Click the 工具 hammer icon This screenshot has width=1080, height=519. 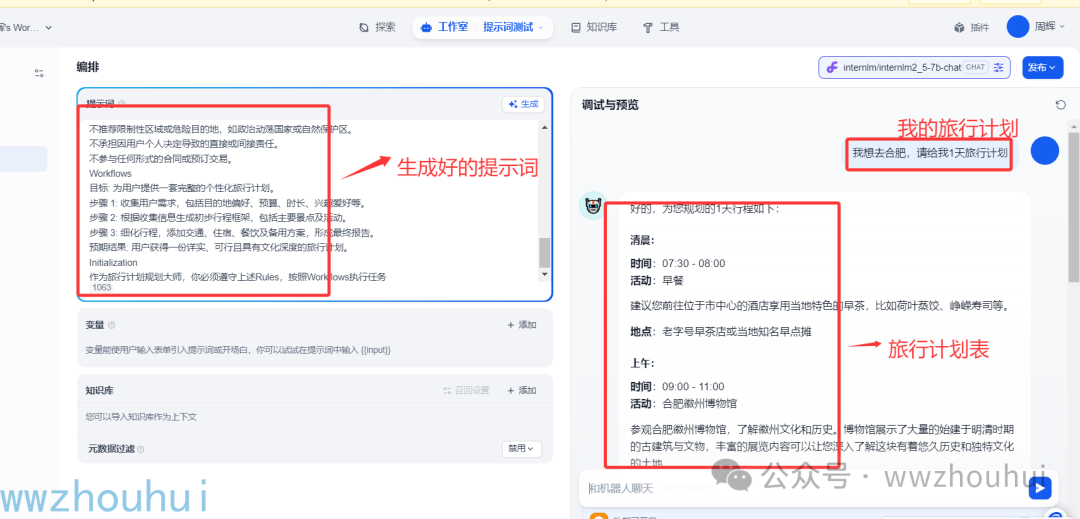(x=647, y=28)
